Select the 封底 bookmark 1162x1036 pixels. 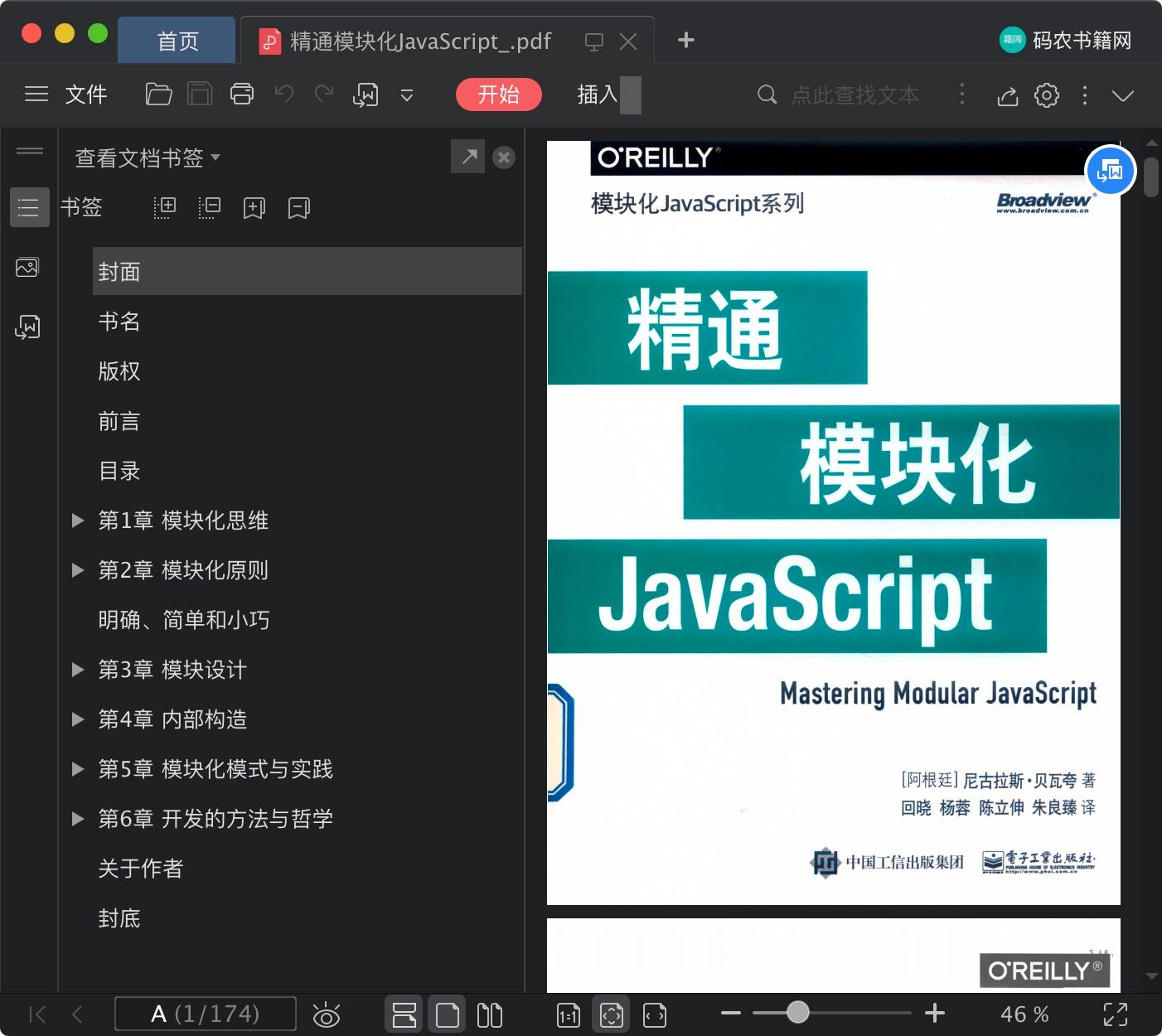[119, 918]
